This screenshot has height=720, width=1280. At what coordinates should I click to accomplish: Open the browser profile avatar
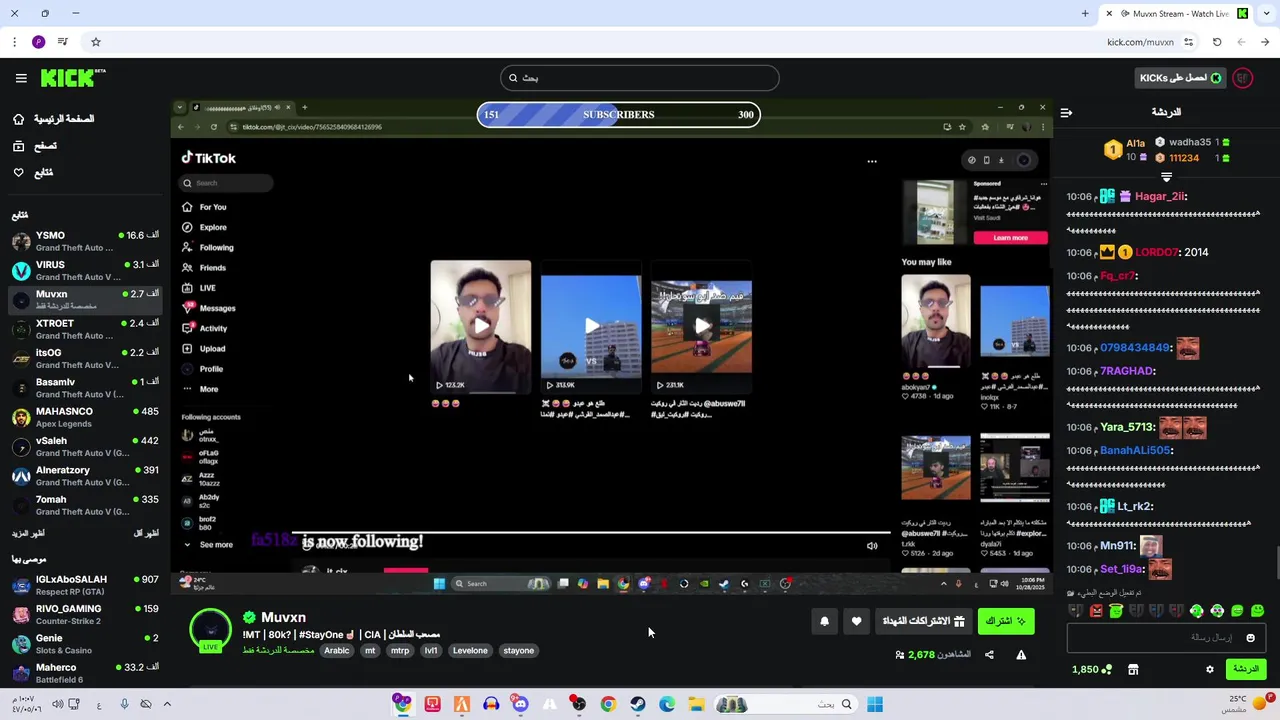click(38, 42)
